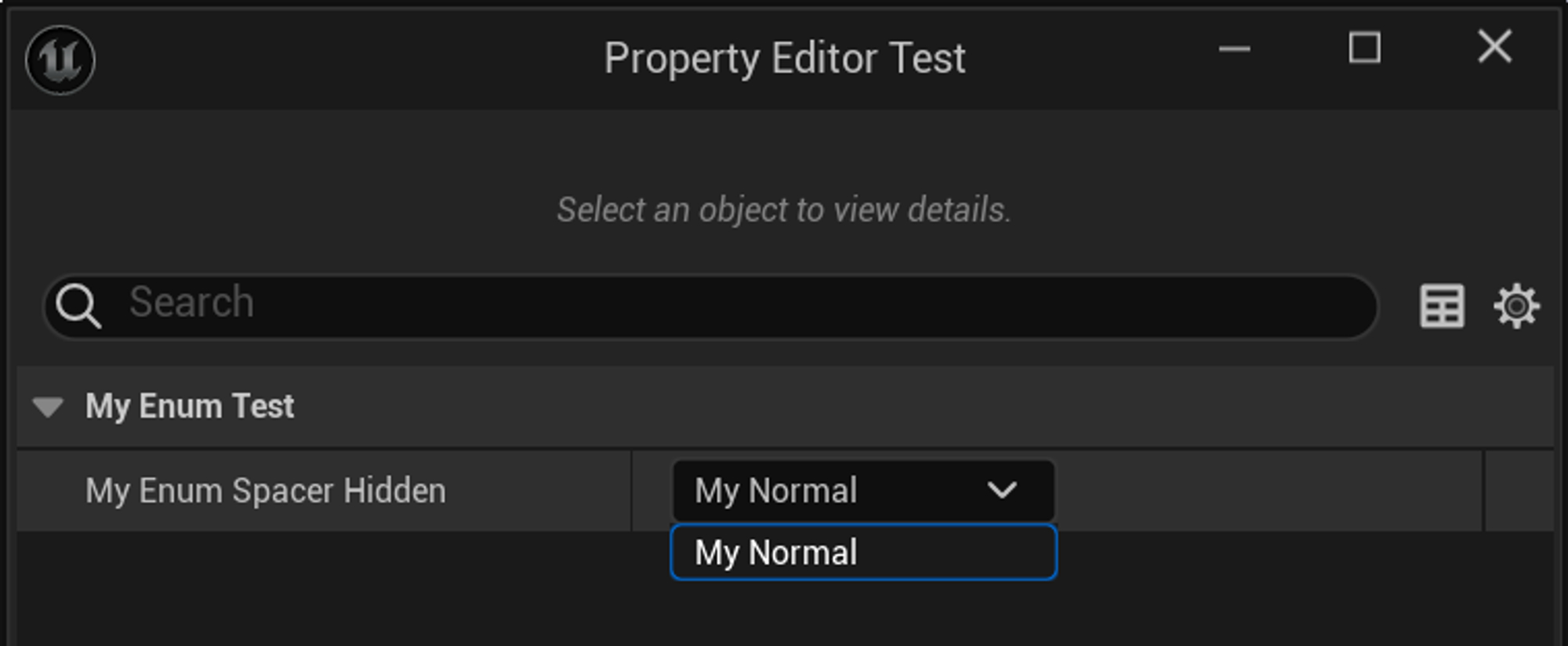1568x646 pixels.
Task: Open the details settings gear icon
Action: tap(1515, 306)
